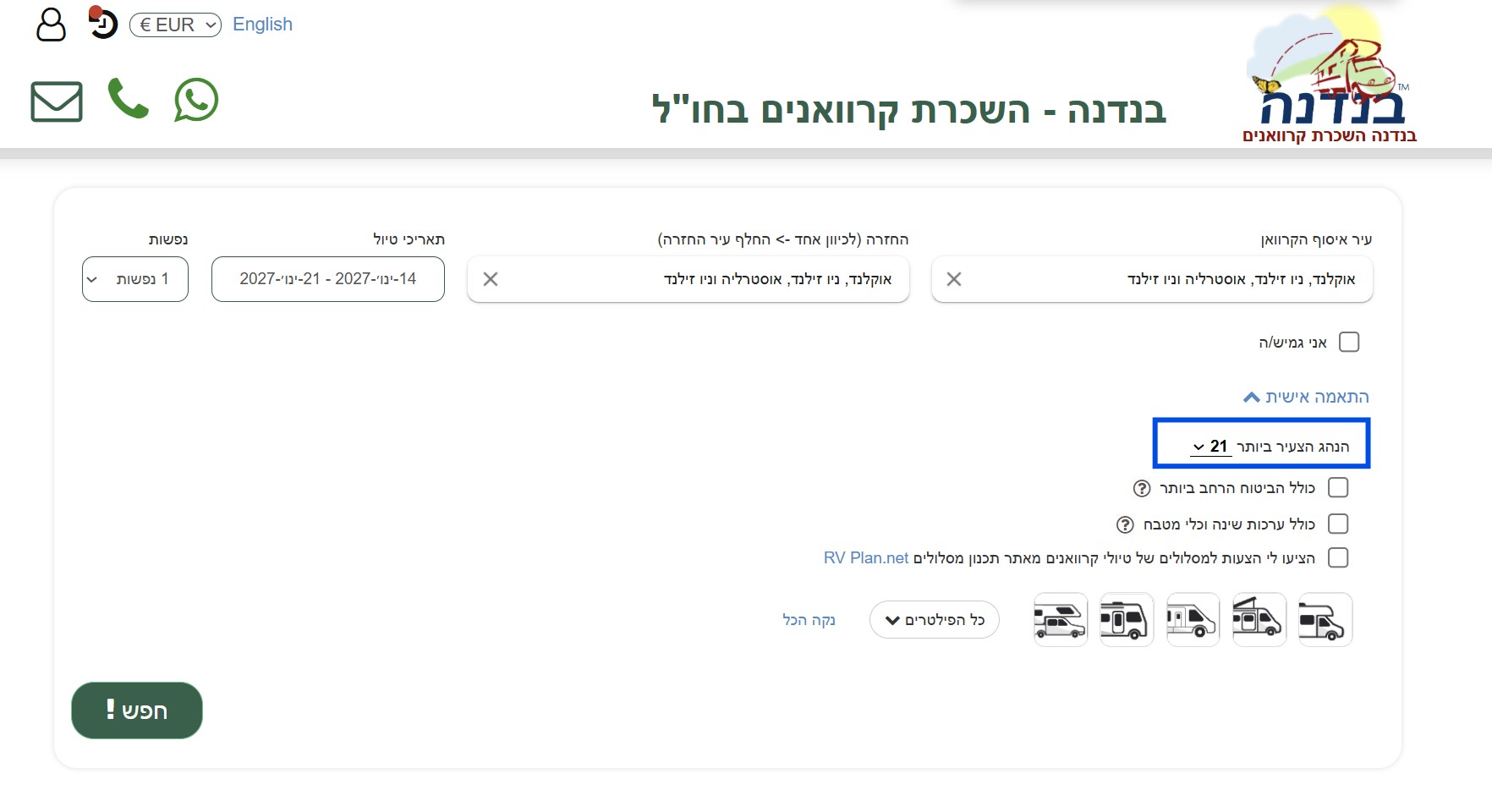
Task: Select the alcove motorhome vehicle icon
Action: point(1325,619)
